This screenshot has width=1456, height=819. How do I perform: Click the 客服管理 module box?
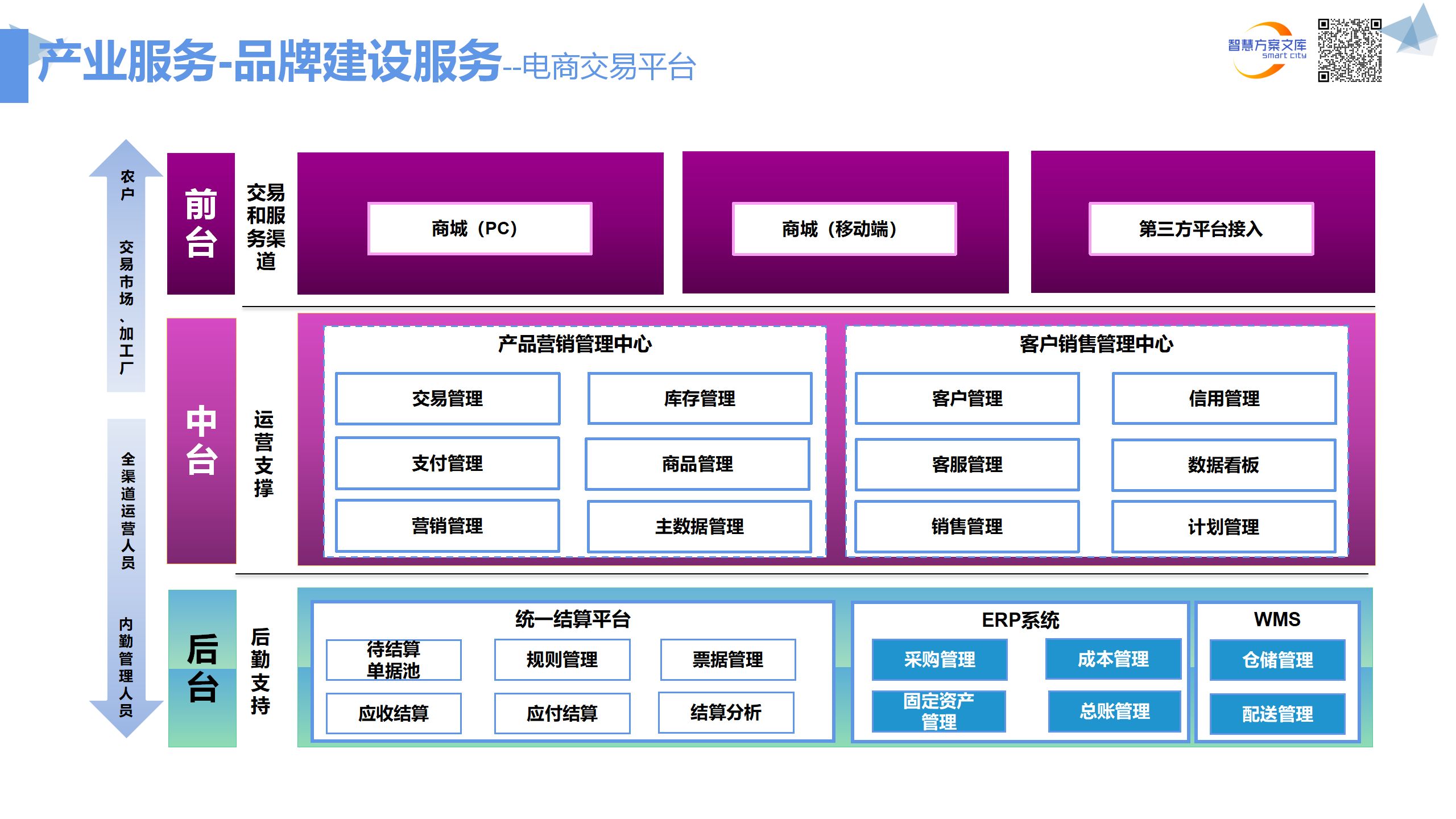click(967, 465)
